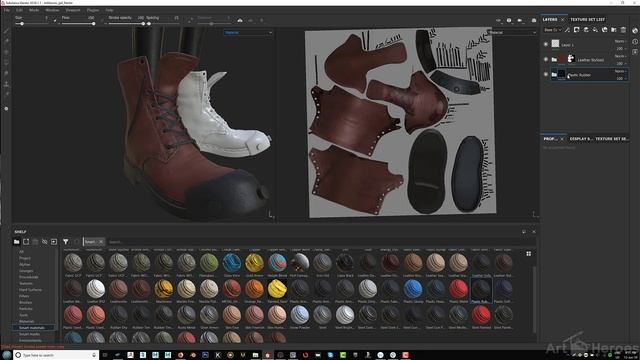Viewport: 640px width, 360px height.
Task: Open the 2D viewport Material dropdown
Action: click(512, 33)
